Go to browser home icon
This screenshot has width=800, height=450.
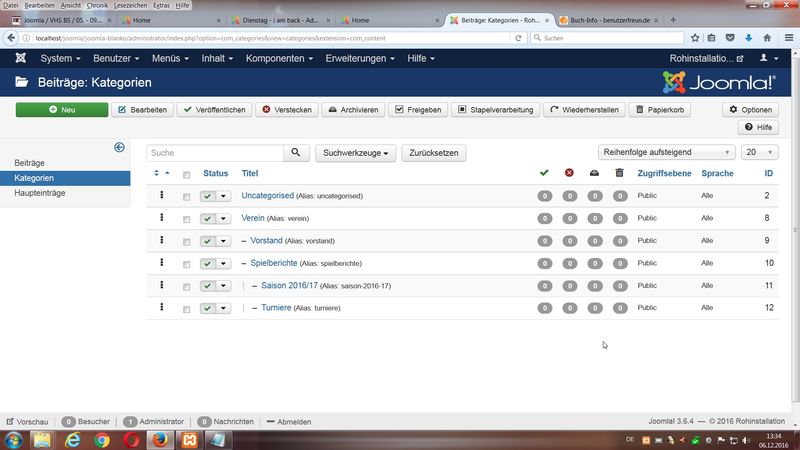coord(767,38)
